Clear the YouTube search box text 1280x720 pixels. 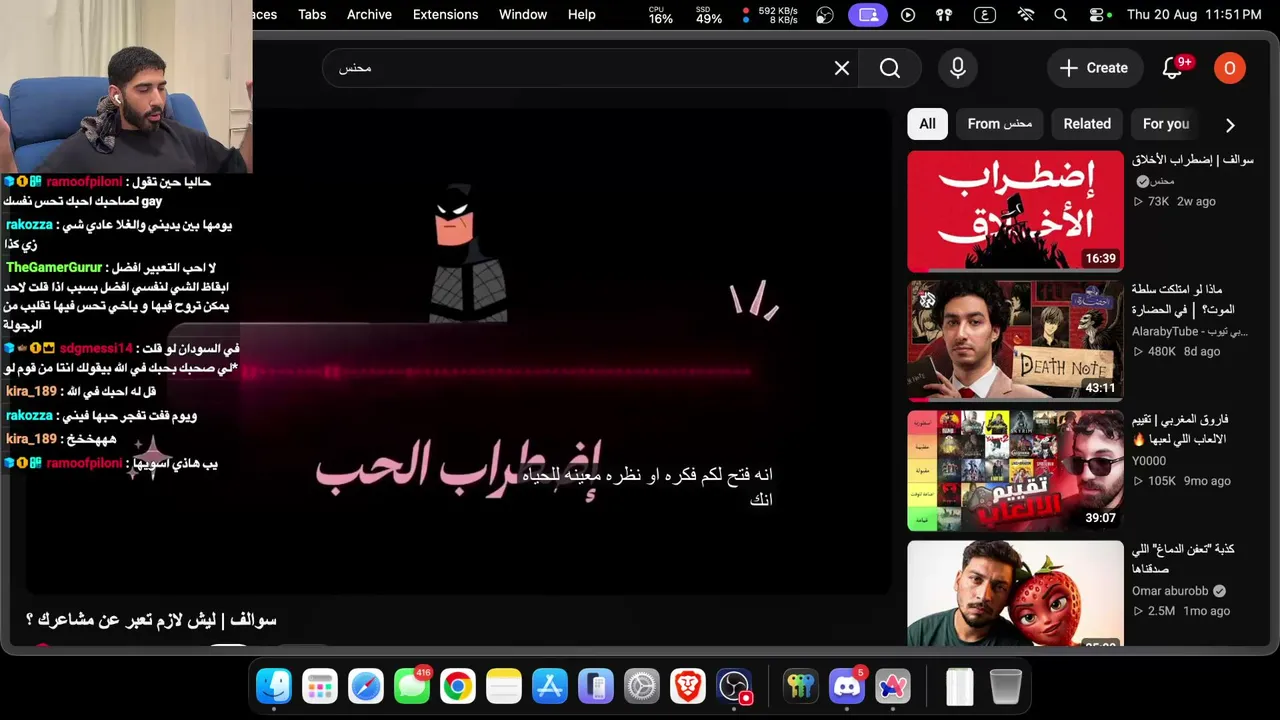point(842,68)
